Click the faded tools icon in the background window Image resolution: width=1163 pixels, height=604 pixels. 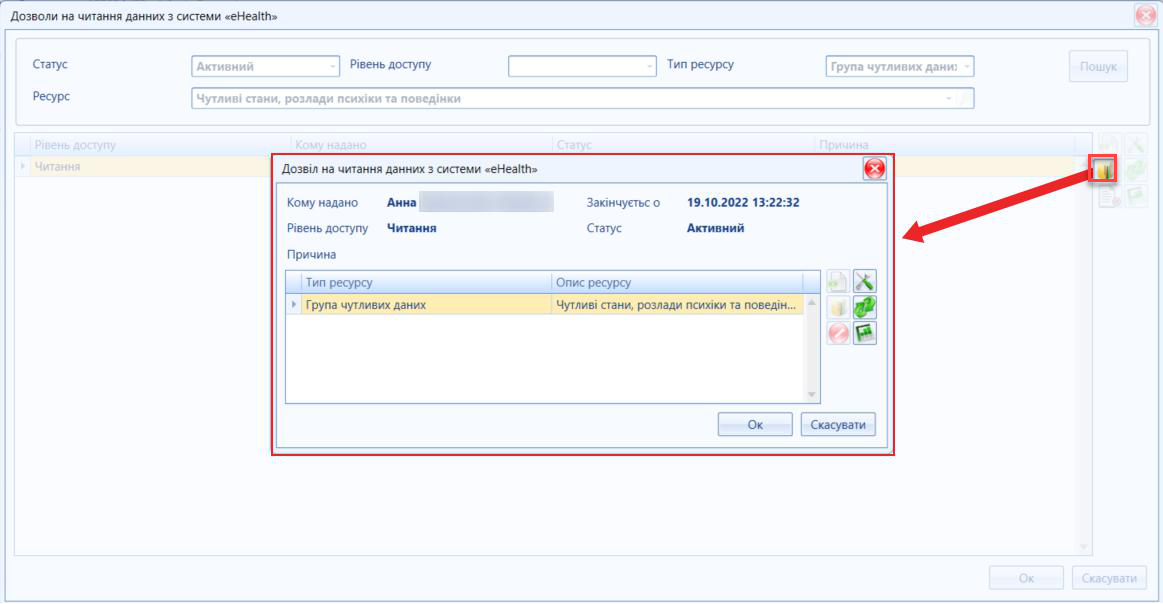click(1136, 145)
